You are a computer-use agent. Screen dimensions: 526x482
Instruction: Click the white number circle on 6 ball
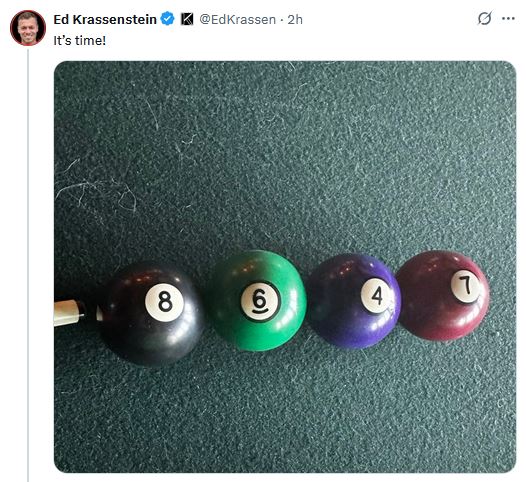(x=260, y=301)
